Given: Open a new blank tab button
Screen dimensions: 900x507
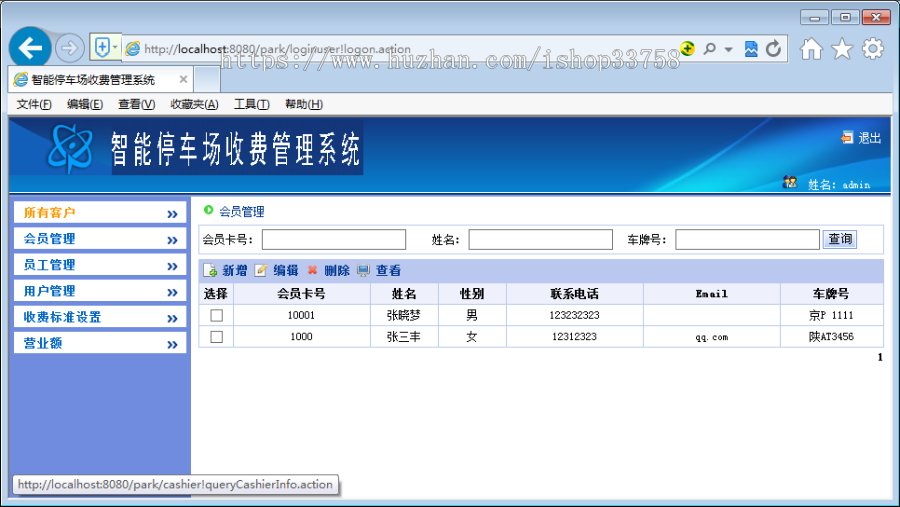Looking at the screenshot, I should click(x=207, y=79).
